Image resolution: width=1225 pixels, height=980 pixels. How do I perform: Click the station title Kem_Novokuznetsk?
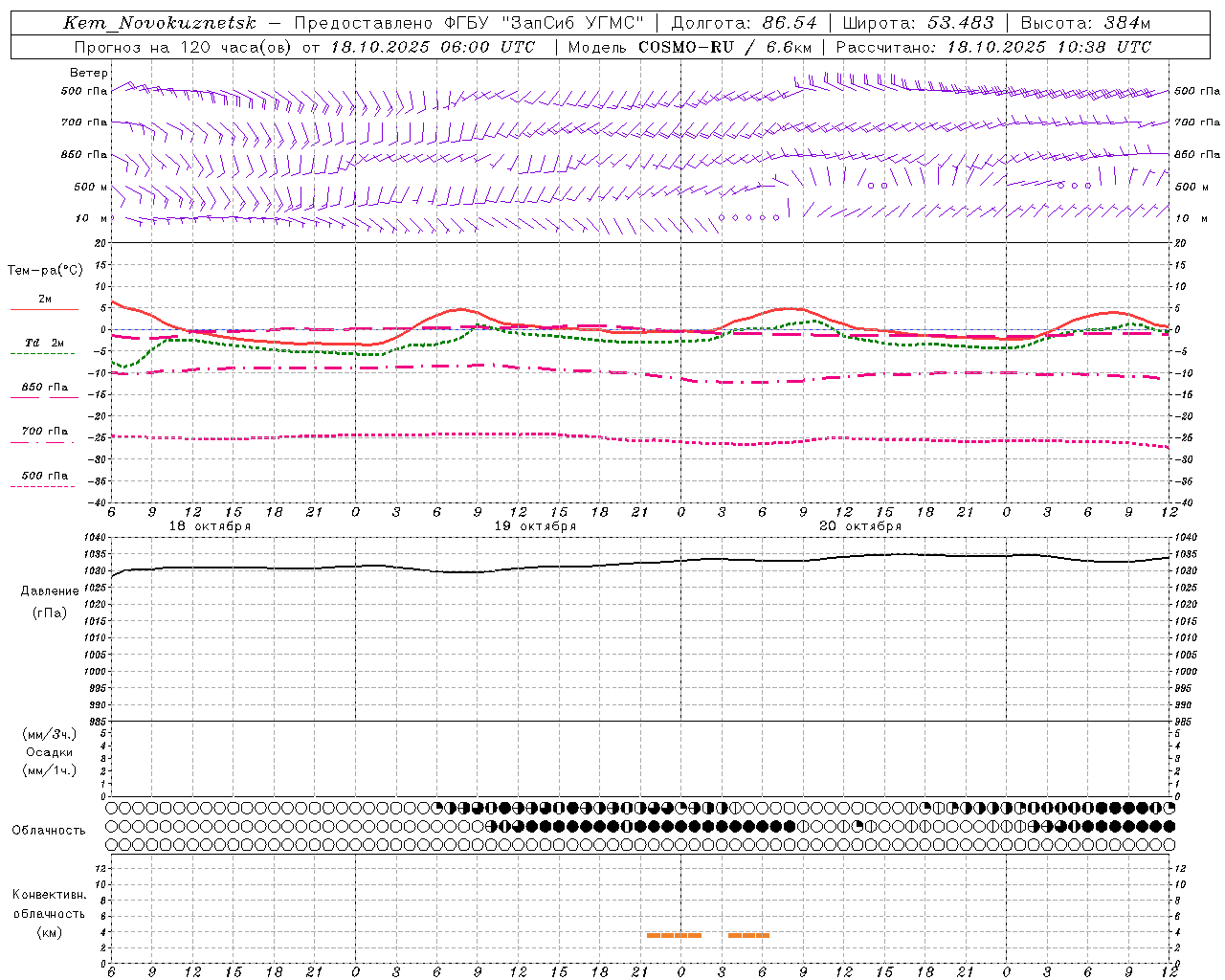point(160,23)
